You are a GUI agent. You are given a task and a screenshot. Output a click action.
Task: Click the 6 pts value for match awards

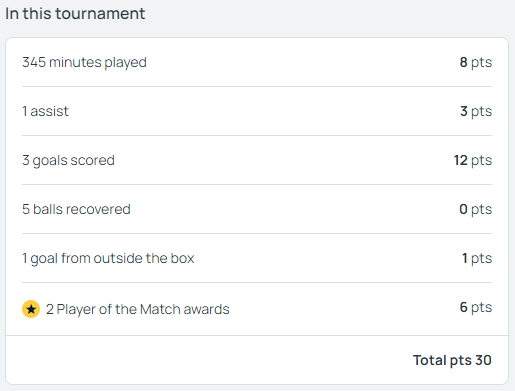click(x=476, y=307)
